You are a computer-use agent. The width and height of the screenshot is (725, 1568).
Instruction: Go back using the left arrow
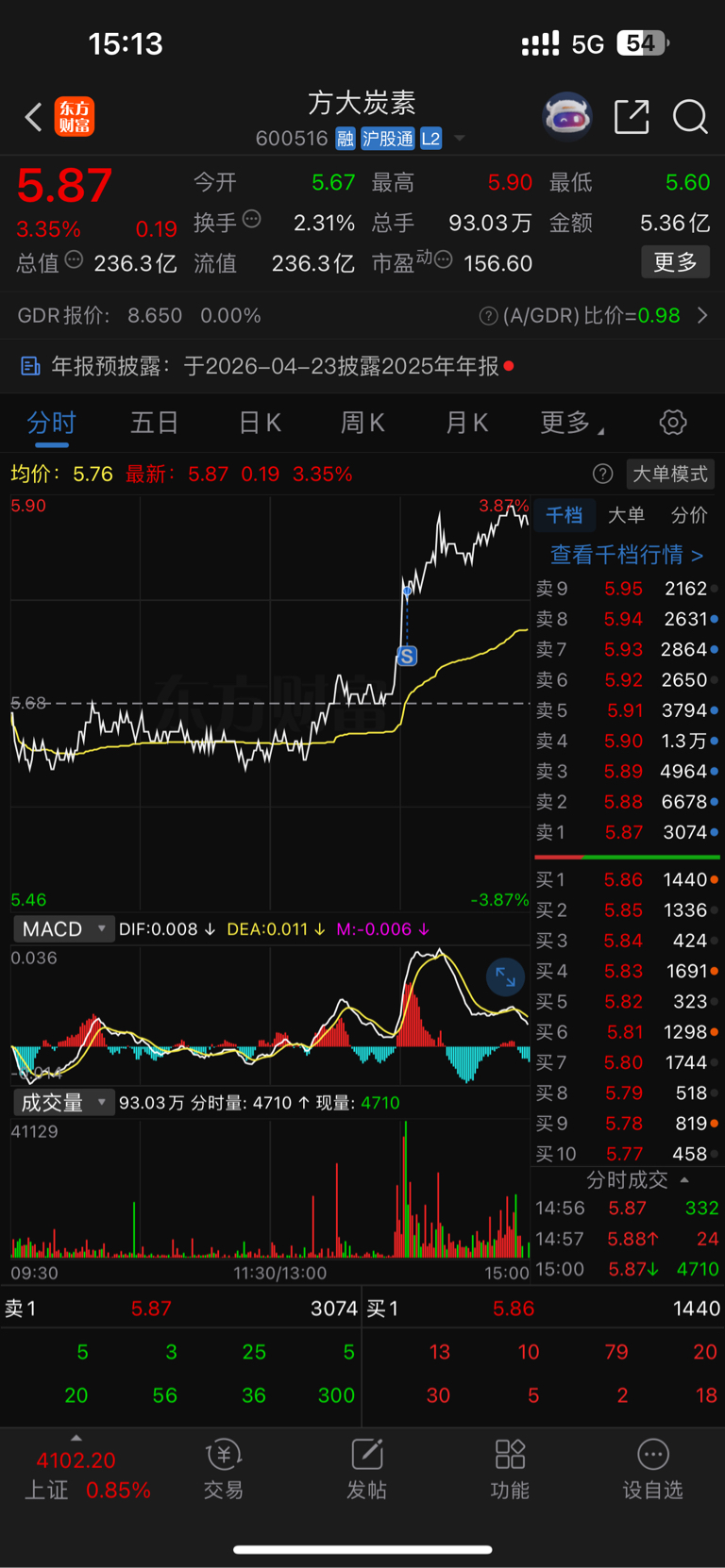click(34, 117)
